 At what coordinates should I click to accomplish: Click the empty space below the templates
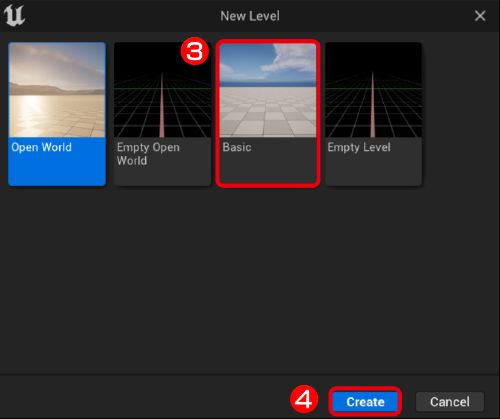pyautogui.click(x=250, y=280)
